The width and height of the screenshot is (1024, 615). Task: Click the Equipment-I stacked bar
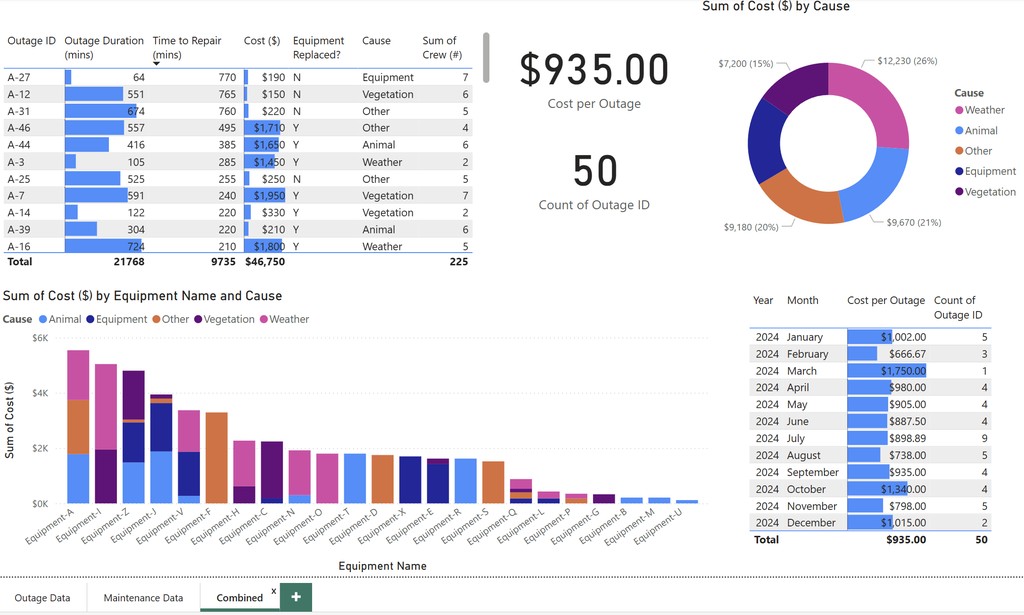tap(106, 434)
